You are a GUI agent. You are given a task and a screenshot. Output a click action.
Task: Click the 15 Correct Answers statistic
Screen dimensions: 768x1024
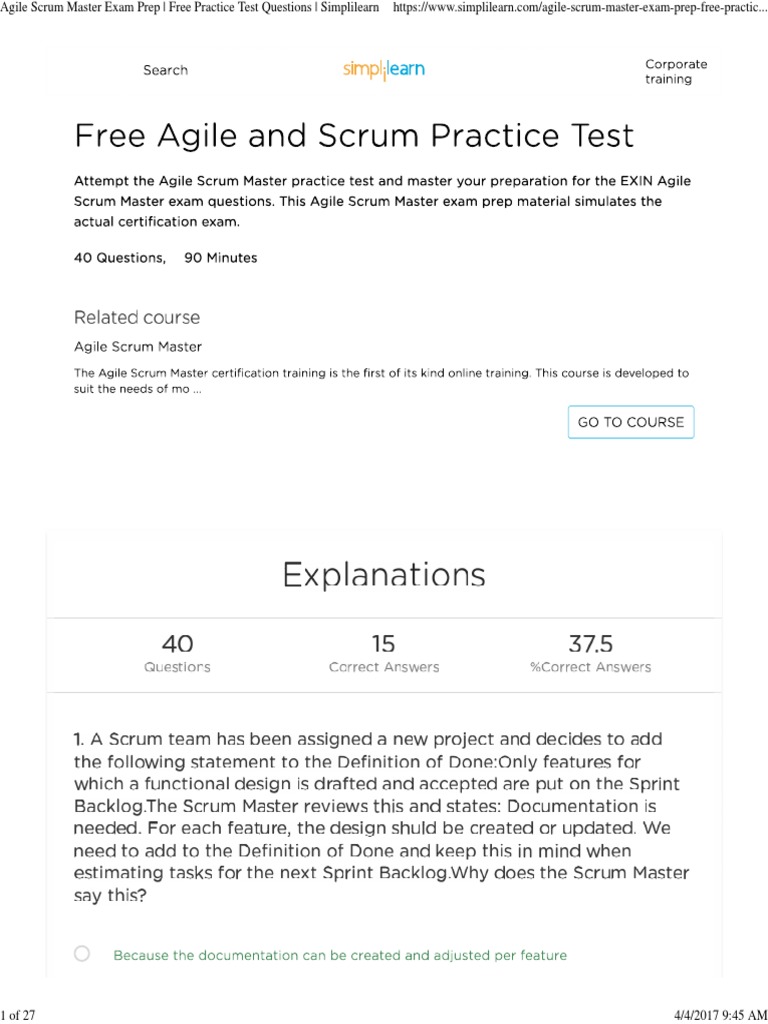click(x=384, y=653)
